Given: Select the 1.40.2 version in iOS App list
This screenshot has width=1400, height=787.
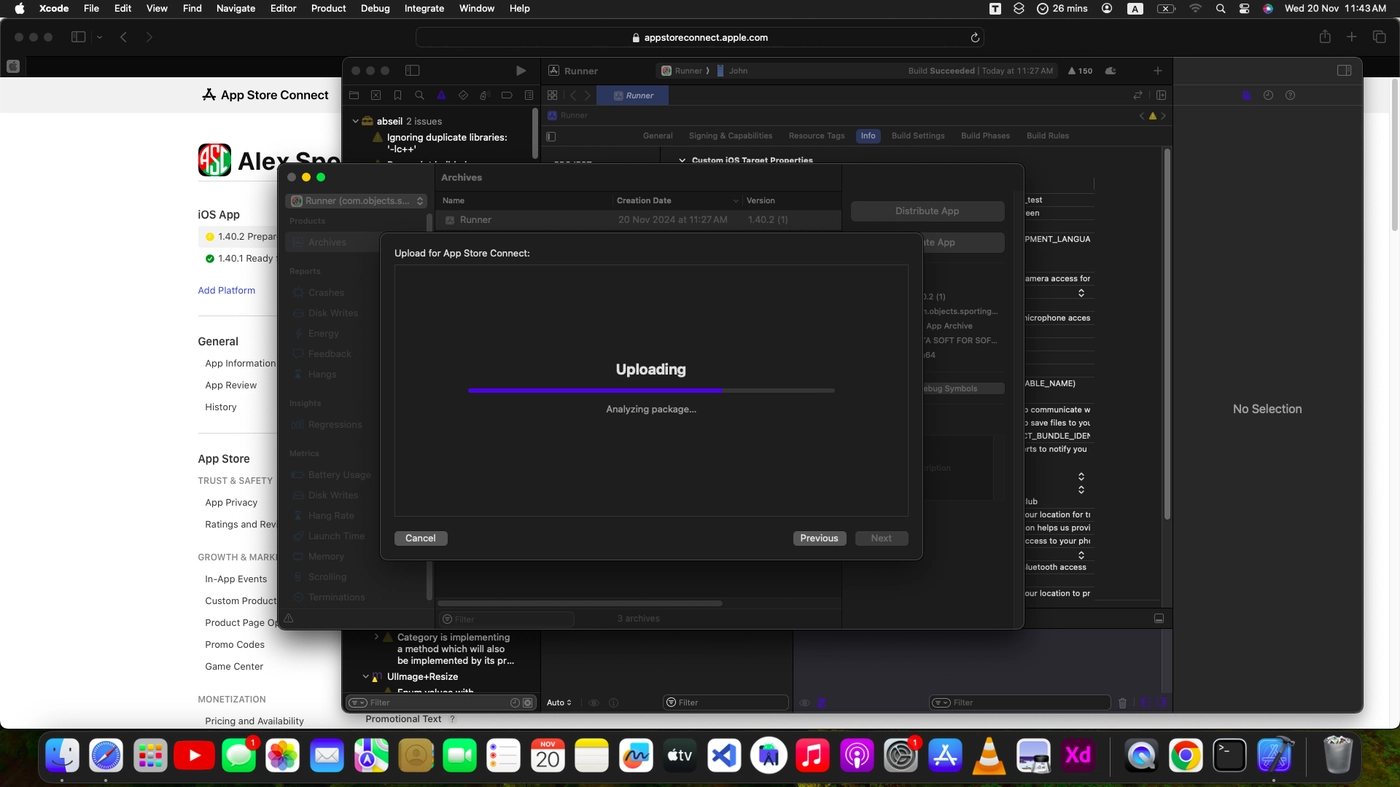Looking at the screenshot, I should (239, 237).
